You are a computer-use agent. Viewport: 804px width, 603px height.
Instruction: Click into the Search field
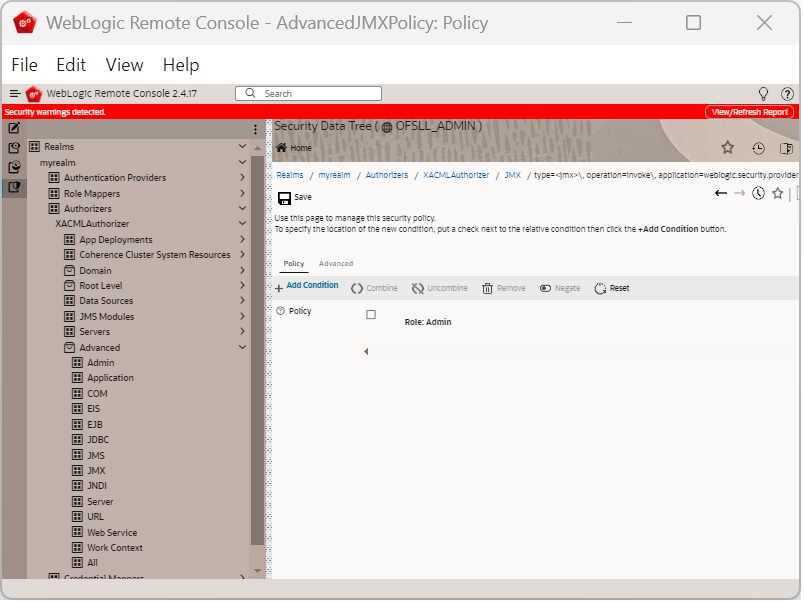(310, 94)
